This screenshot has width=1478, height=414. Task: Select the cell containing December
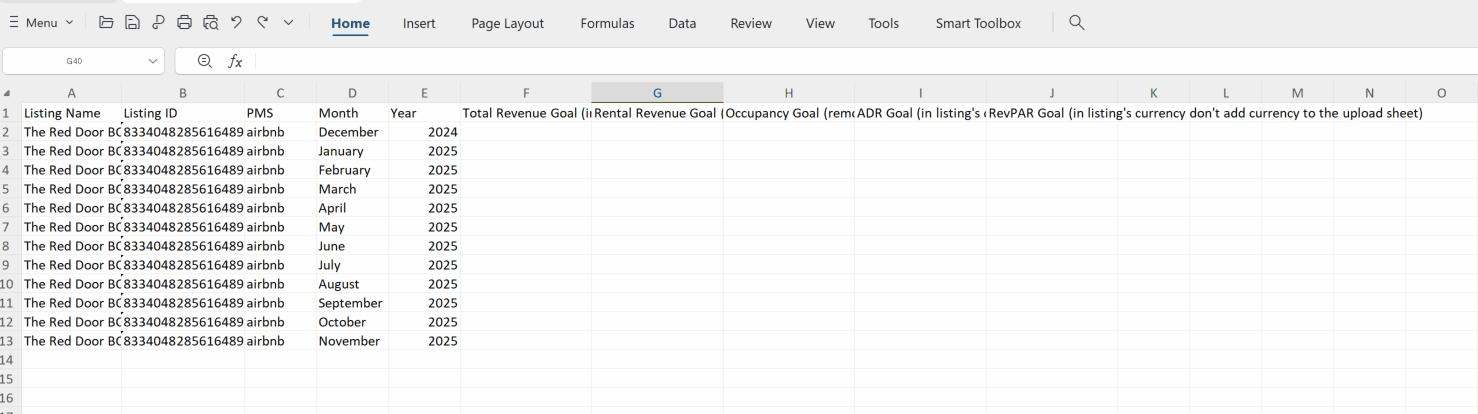pyautogui.click(x=349, y=132)
